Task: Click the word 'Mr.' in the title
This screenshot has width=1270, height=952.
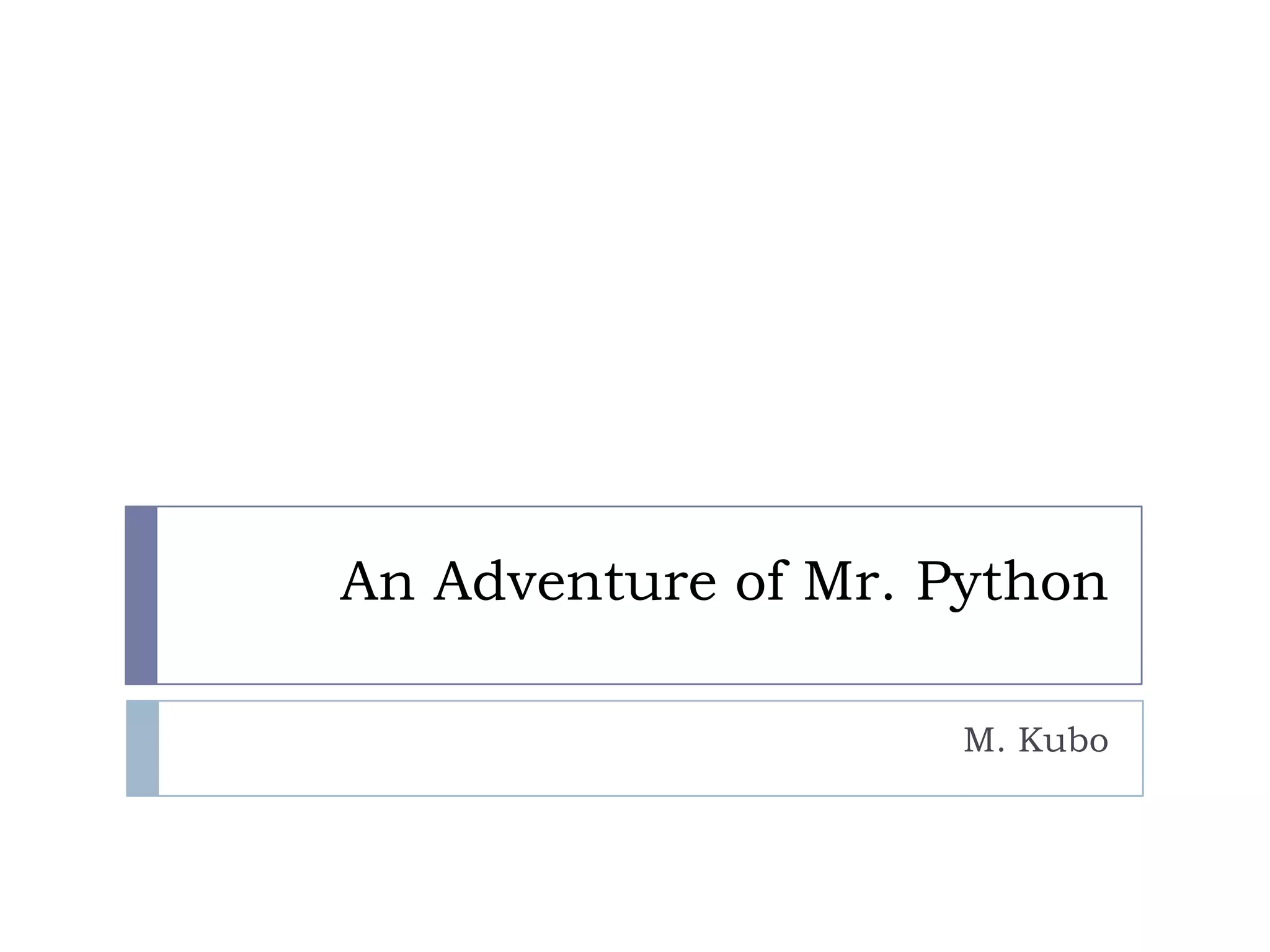Action: 848,582
